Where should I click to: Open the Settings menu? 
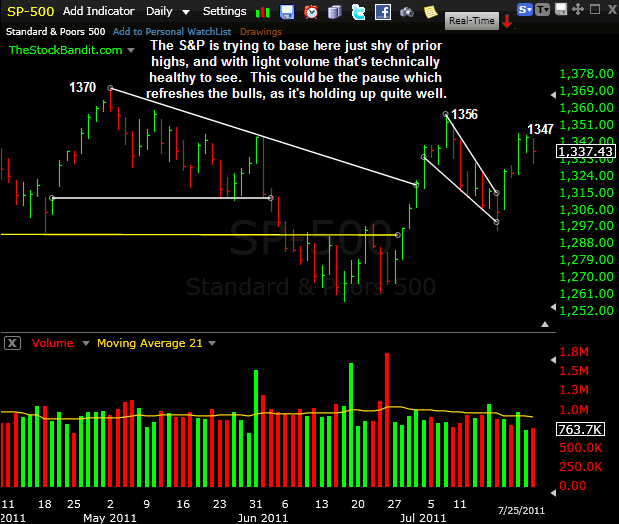point(225,11)
